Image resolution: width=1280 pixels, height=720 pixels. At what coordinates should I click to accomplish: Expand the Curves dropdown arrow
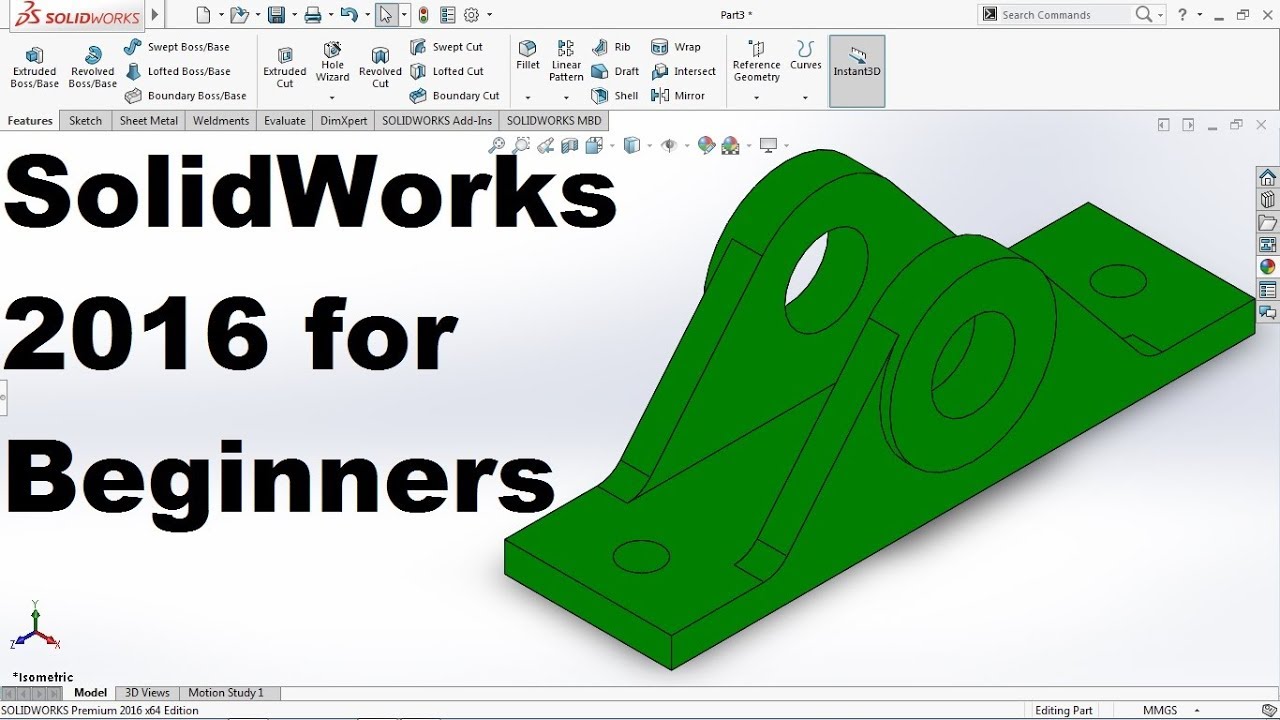tap(805, 98)
